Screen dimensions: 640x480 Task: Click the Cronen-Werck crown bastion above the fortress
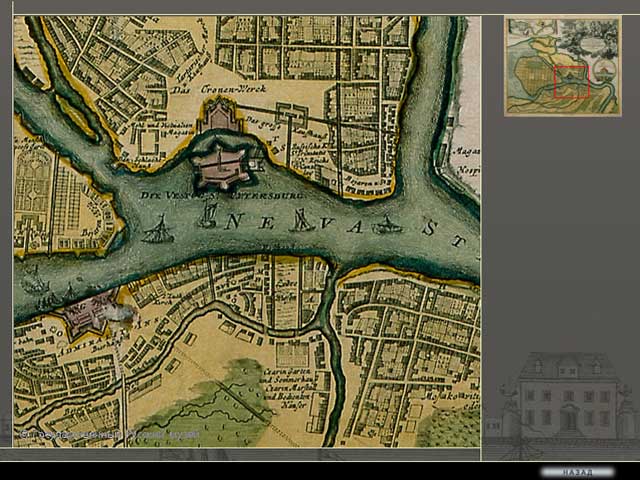(219, 115)
